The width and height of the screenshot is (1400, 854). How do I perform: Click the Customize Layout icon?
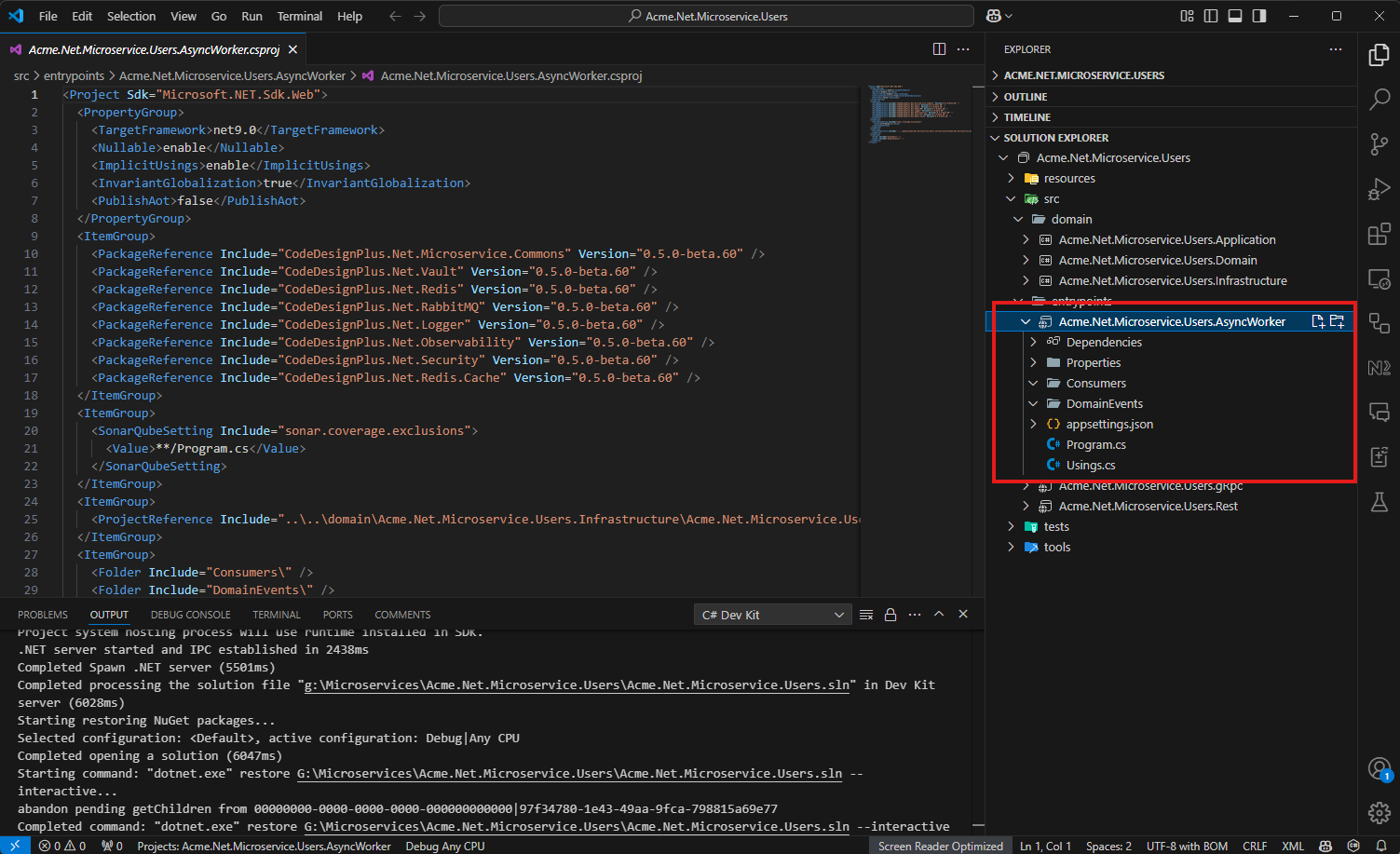(1187, 16)
